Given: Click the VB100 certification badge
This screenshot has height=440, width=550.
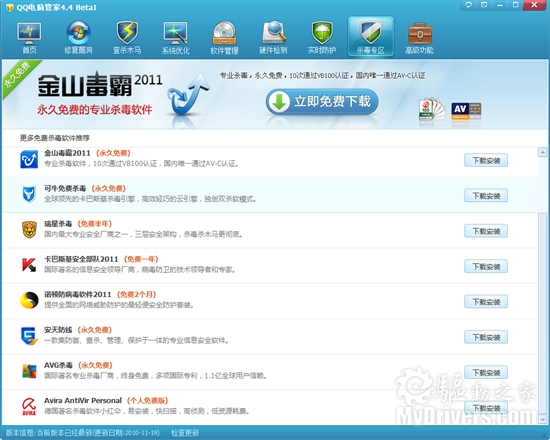Looking at the screenshot, I should point(431,110).
